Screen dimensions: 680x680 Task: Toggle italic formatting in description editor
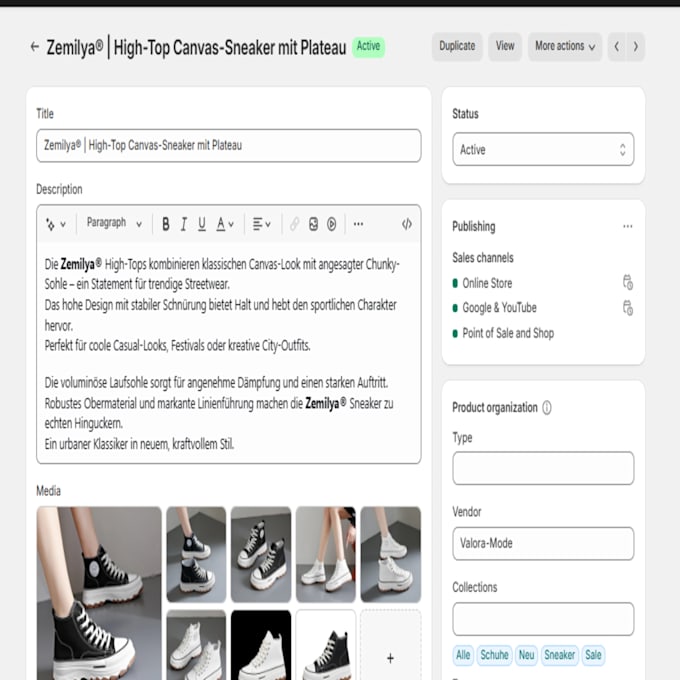pyautogui.click(x=183, y=224)
